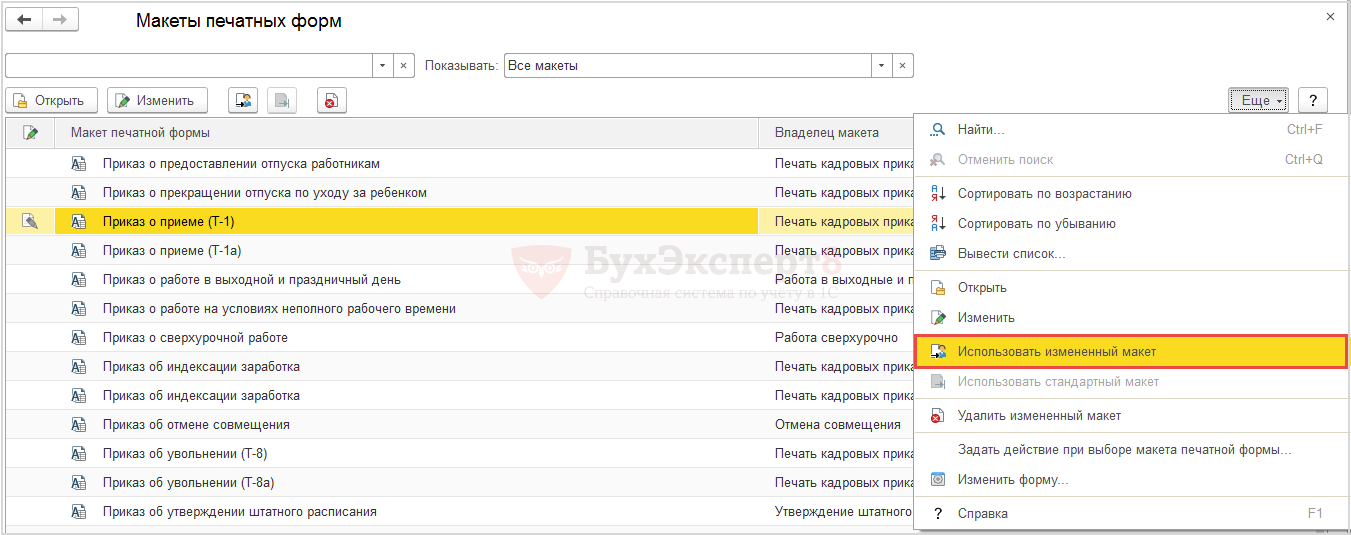Select Сортировать по возрастанию in menu

pyautogui.click(x=1044, y=194)
